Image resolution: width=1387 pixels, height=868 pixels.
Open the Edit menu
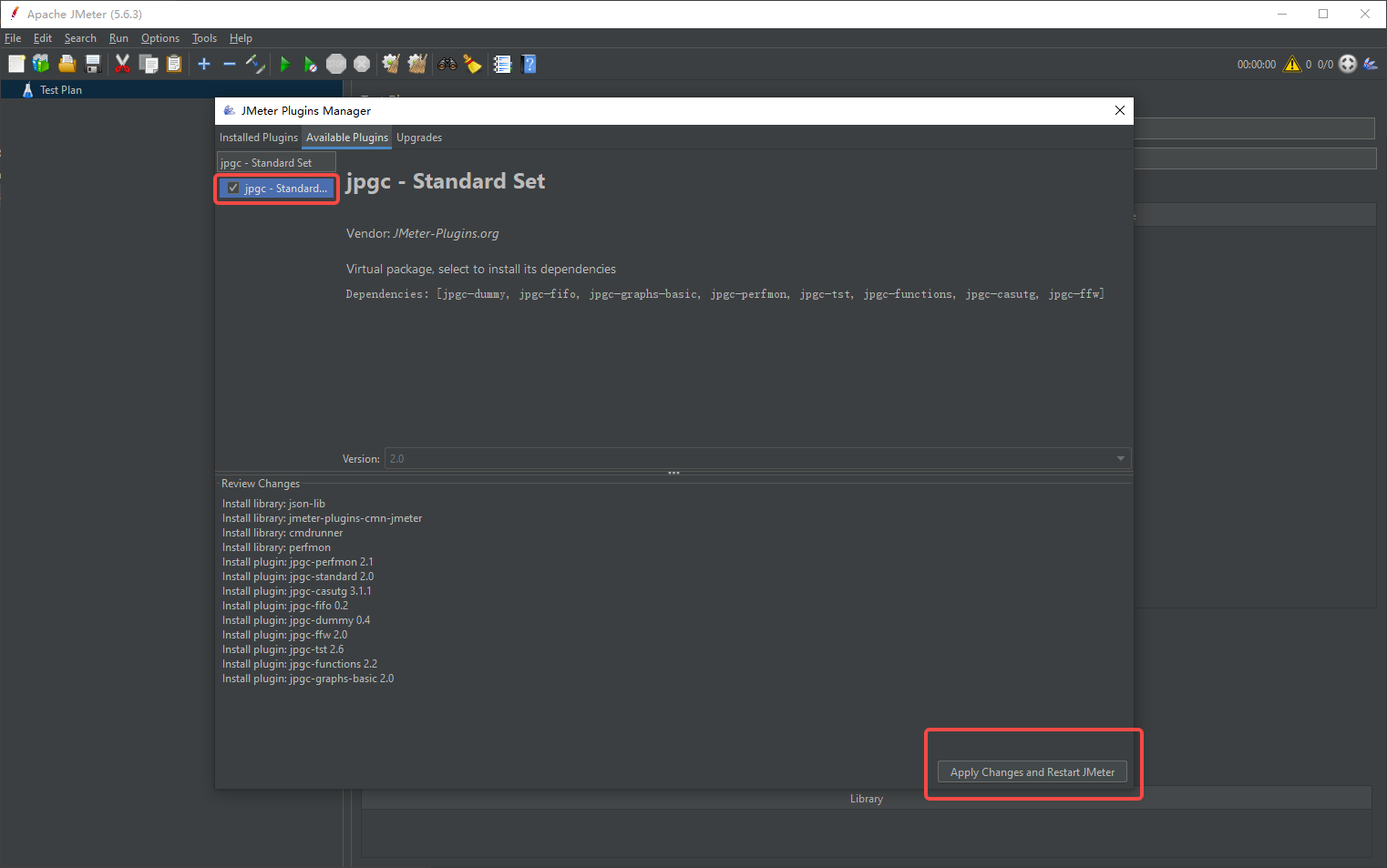click(x=43, y=38)
